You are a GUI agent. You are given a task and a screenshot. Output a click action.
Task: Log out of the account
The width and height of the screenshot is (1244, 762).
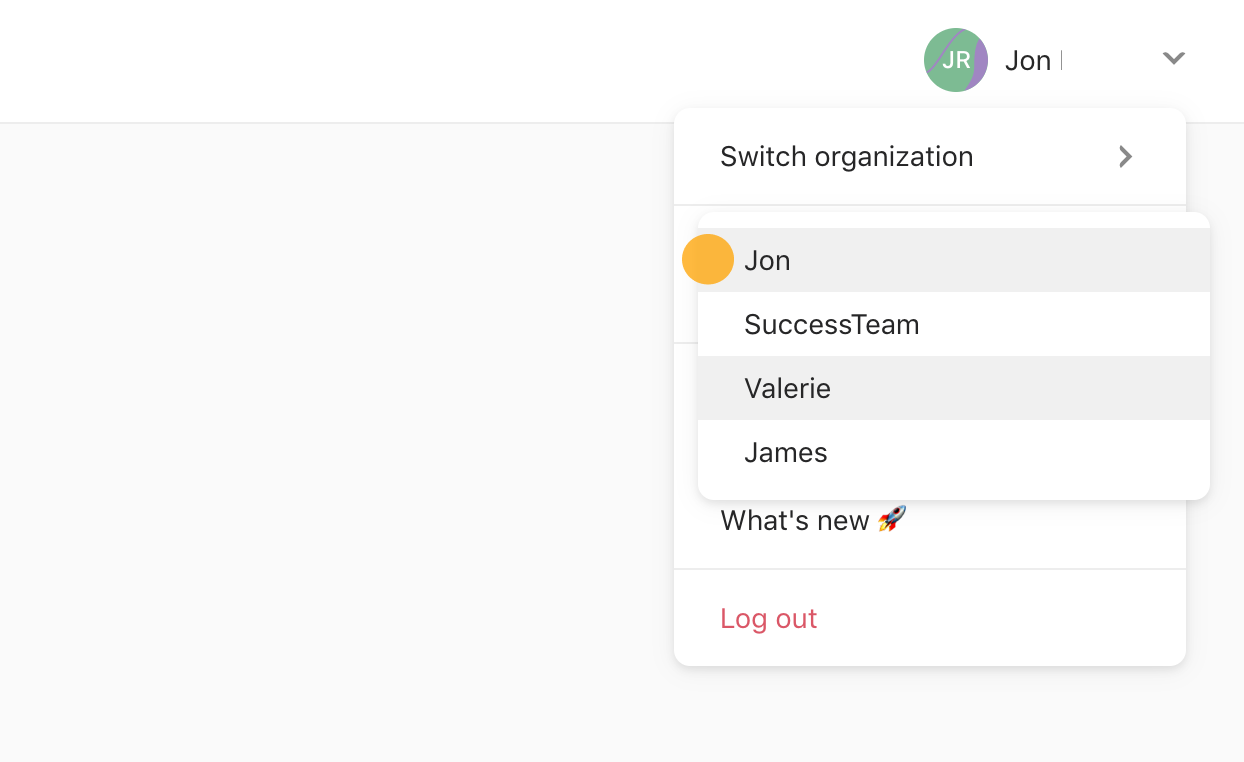coord(769,618)
